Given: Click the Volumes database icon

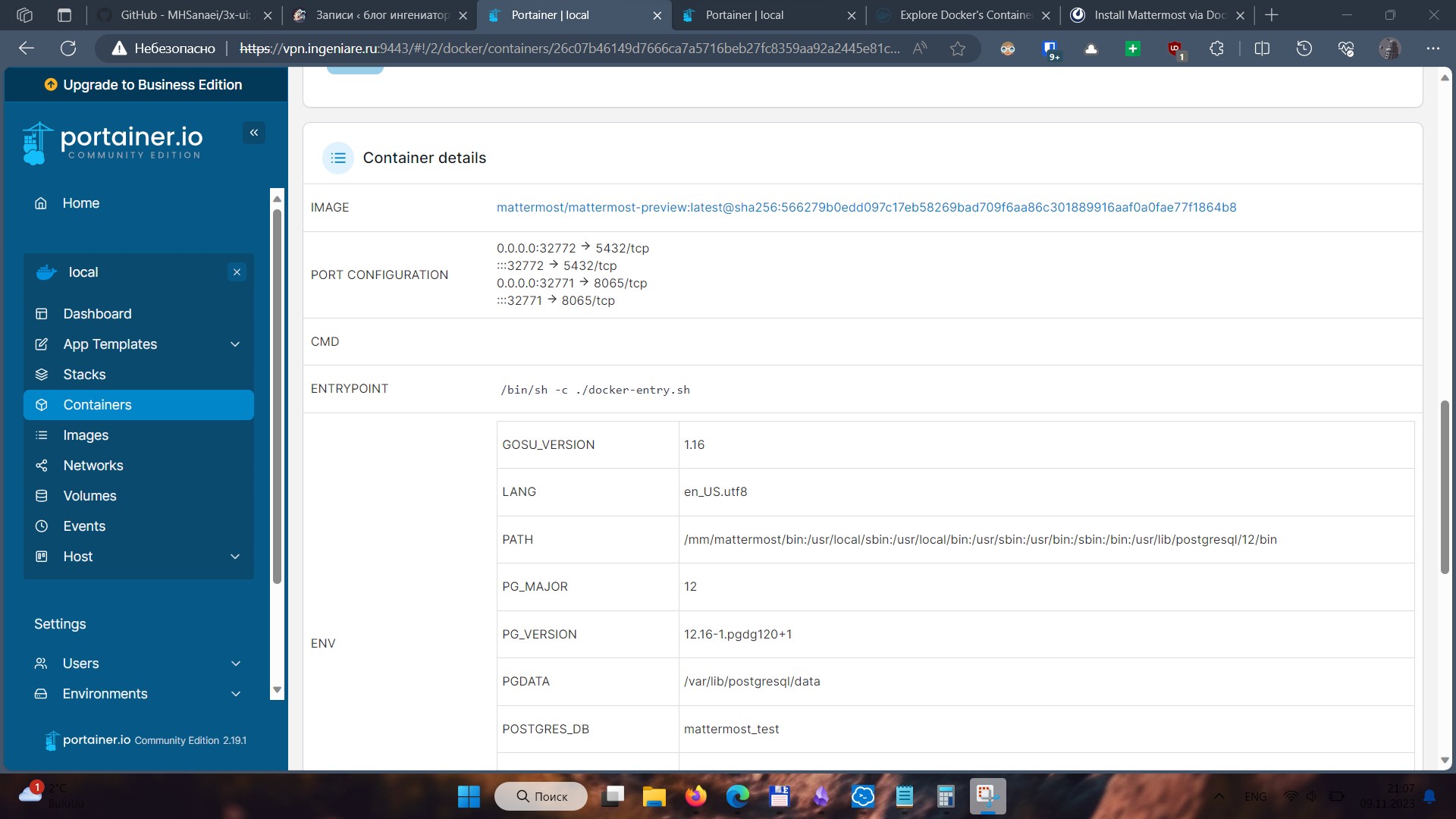Looking at the screenshot, I should [x=42, y=496].
